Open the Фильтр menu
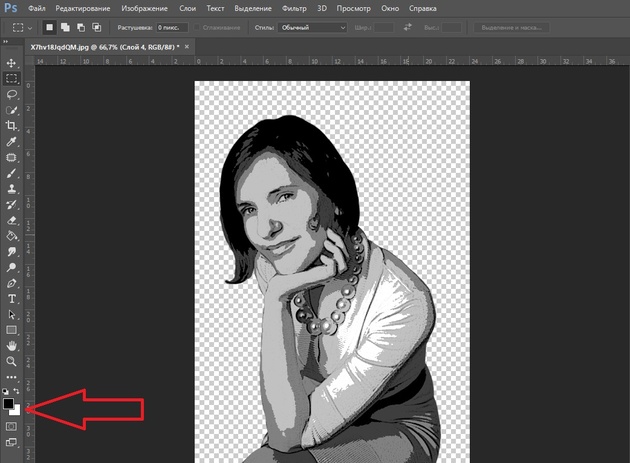The width and height of the screenshot is (630, 463). [x=294, y=8]
